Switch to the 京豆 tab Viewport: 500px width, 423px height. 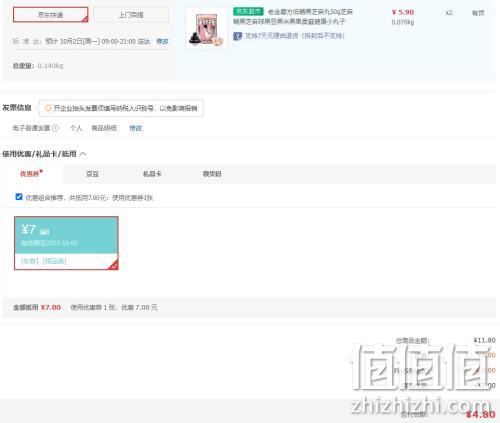[92, 174]
